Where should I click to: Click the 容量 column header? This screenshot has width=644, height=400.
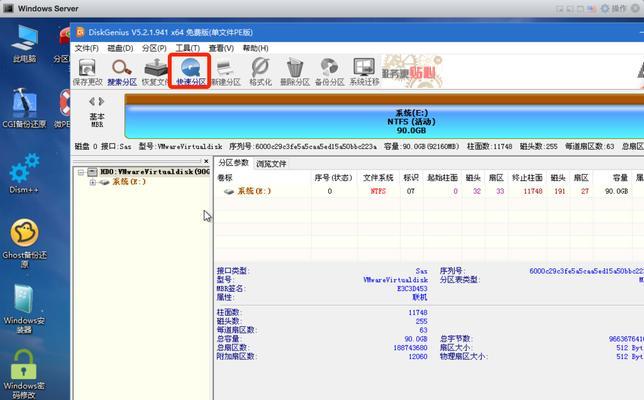tap(620, 177)
